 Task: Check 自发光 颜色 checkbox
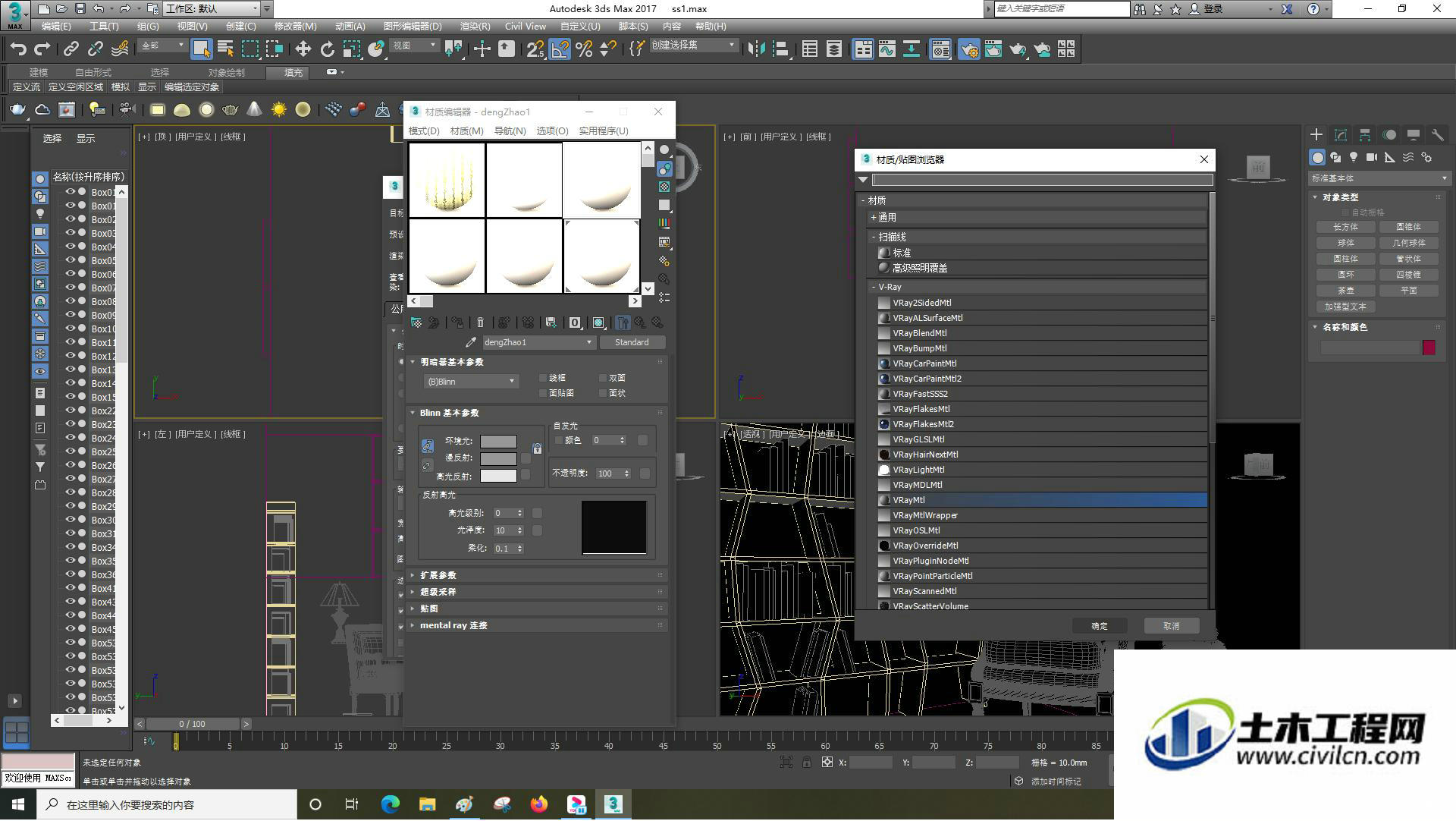(559, 440)
